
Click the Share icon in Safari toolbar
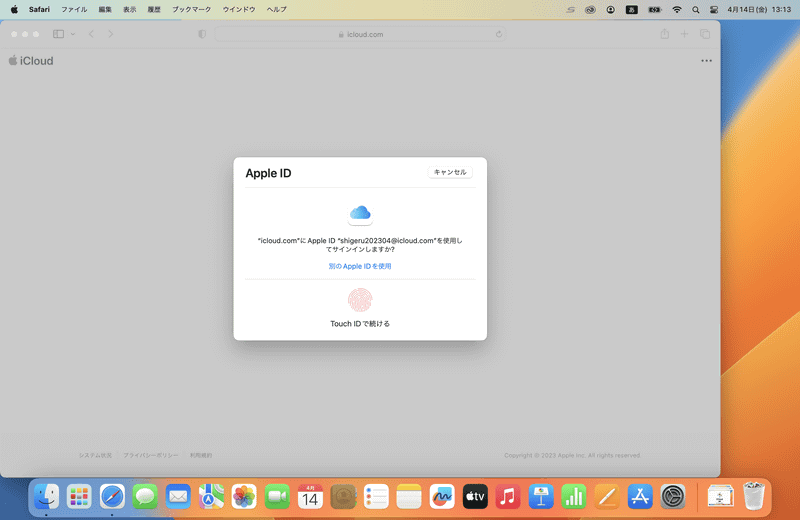point(664,34)
